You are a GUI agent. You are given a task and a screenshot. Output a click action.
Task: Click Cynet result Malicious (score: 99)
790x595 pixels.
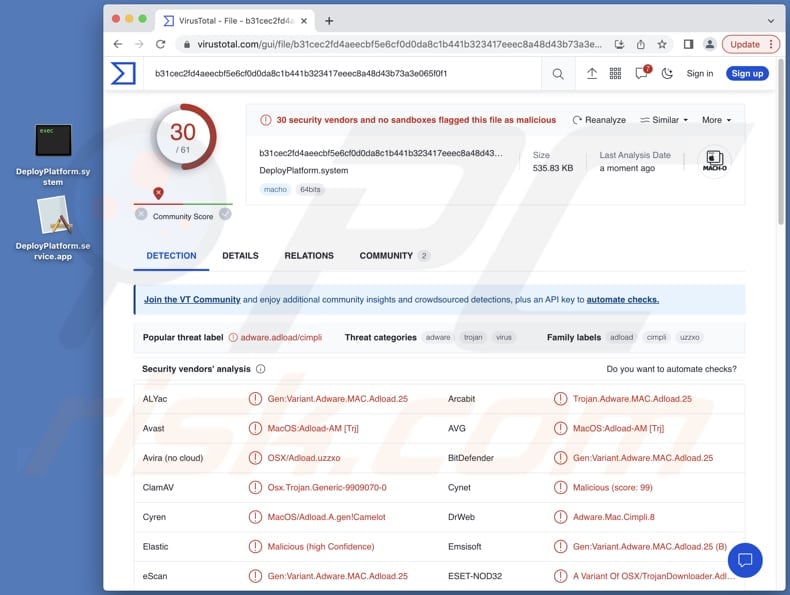(612, 487)
